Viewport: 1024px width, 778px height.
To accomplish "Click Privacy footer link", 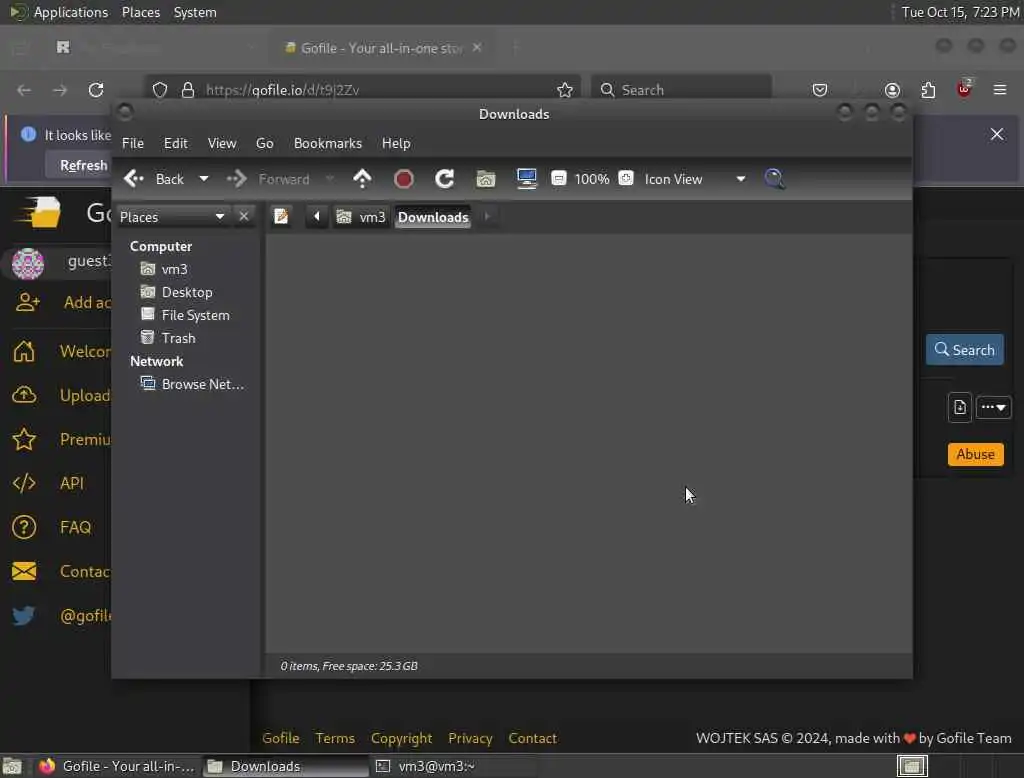I will pos(470,738).
